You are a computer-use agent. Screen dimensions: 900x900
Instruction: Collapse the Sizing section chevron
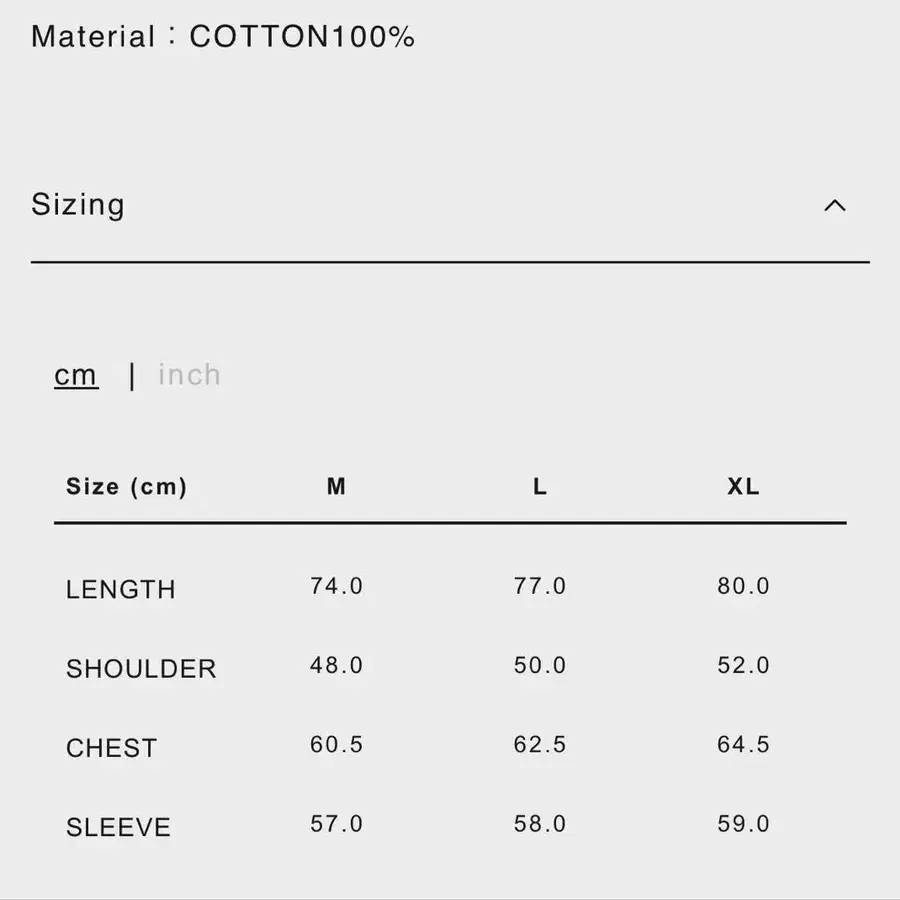click(x=834, y=206)
